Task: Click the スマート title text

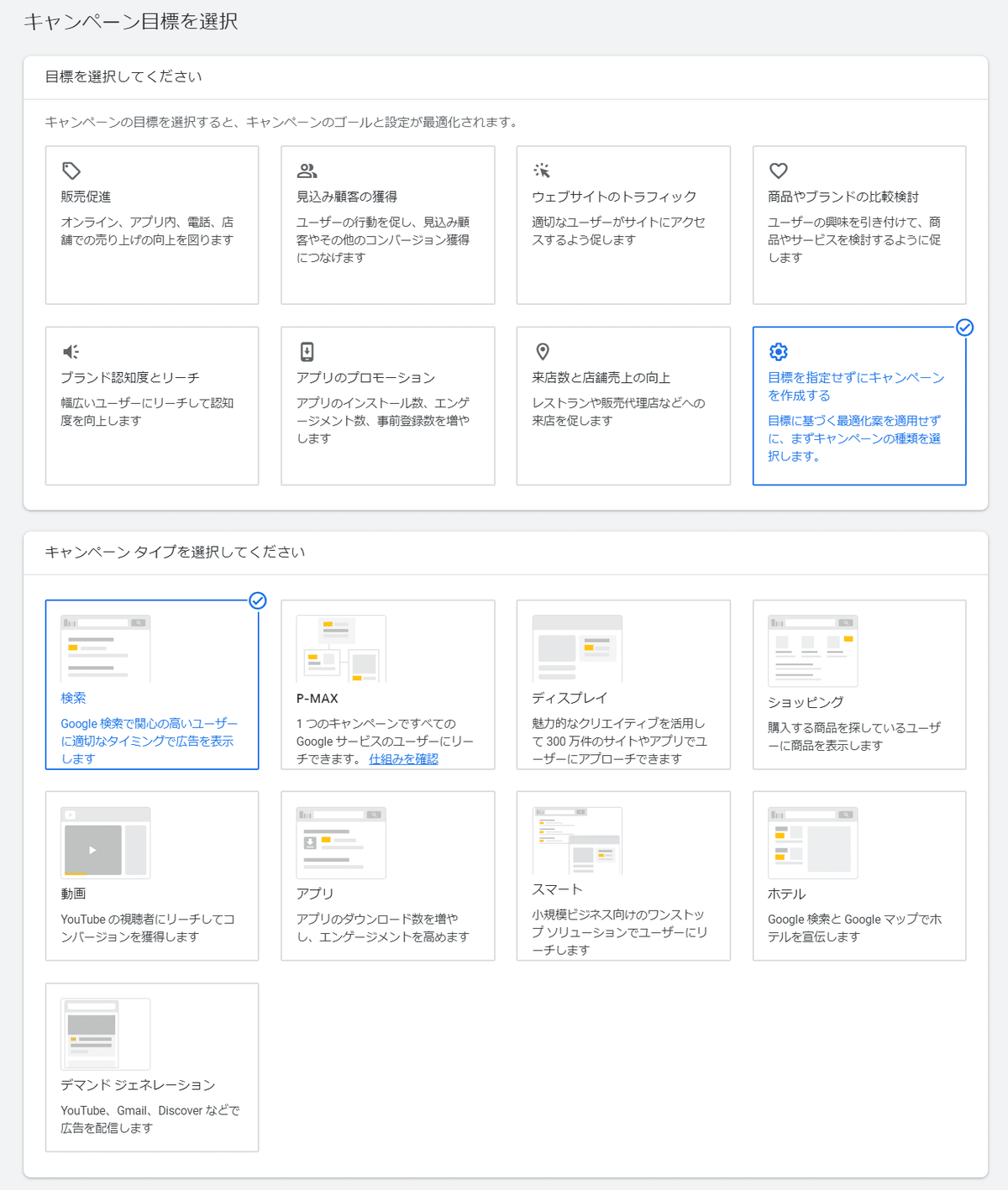Action: [557, 889]
